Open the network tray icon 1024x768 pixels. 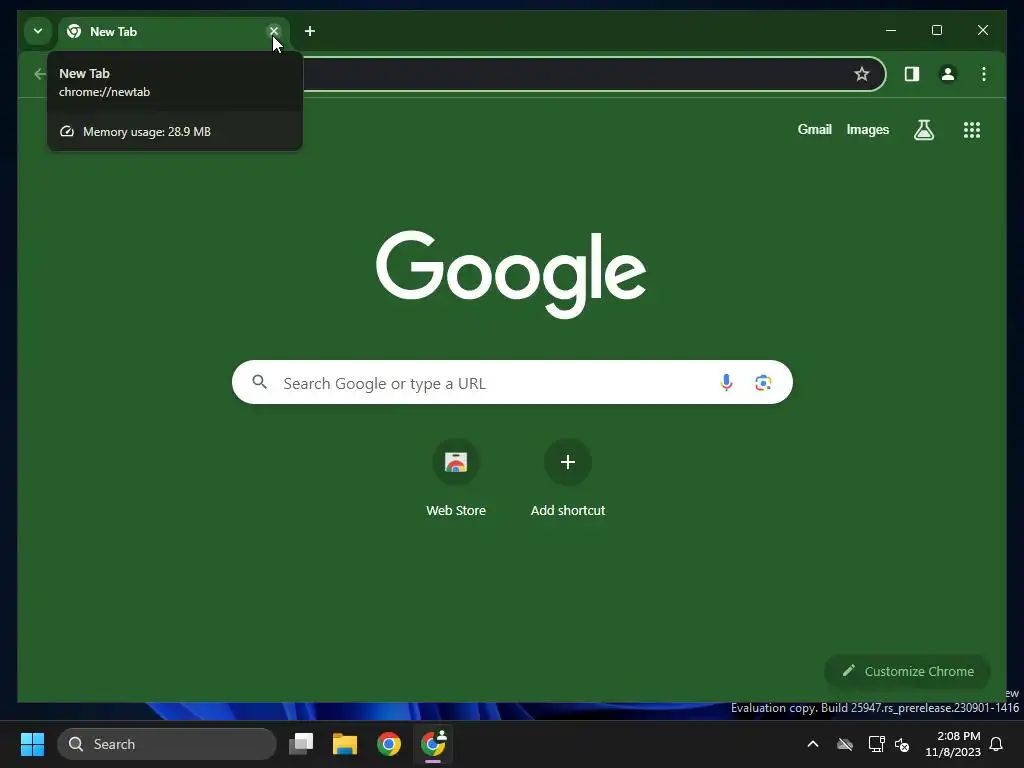876,744
